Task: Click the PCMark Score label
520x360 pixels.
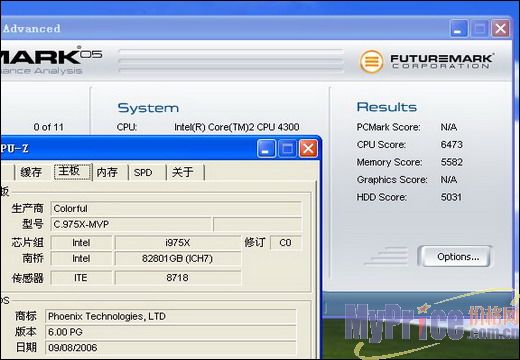Action: pyautogui.click(x=388, y=127)
